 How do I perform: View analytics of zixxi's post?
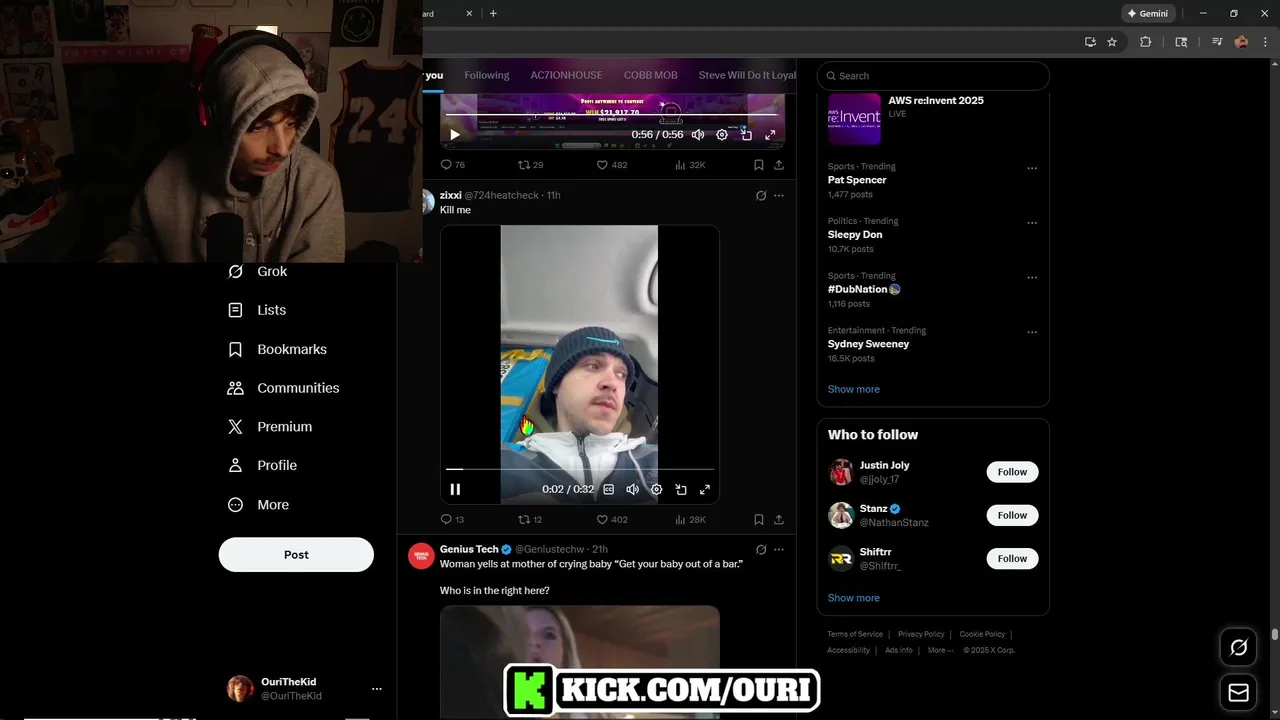(690, 519)
